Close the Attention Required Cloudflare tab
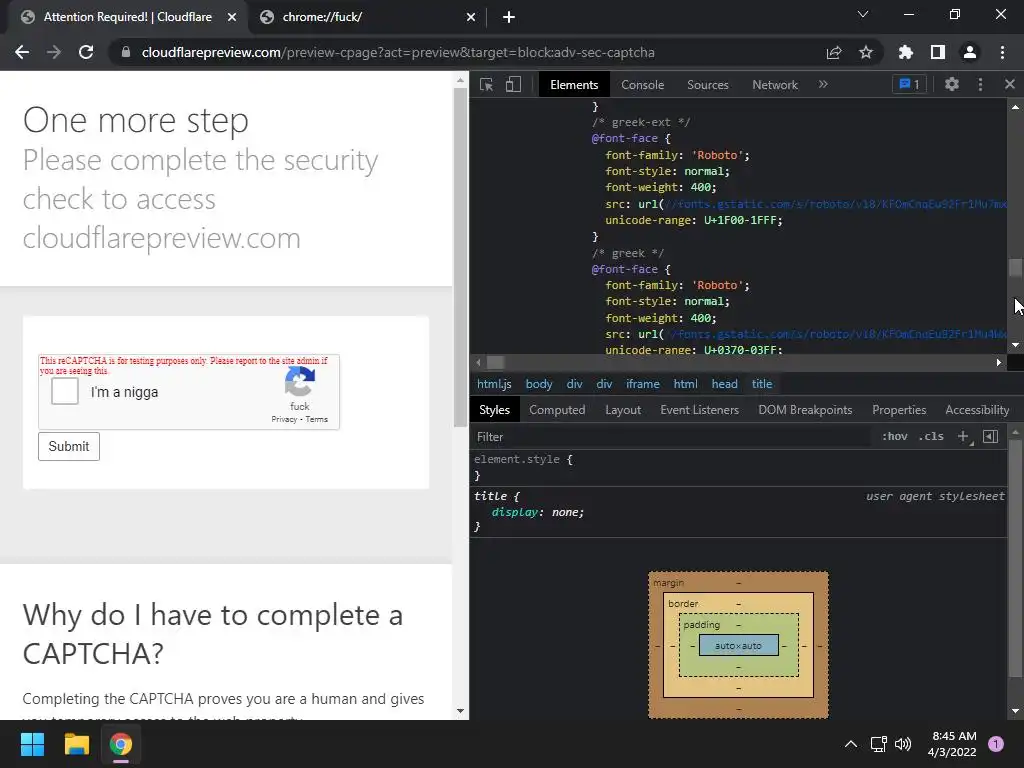Screen dimensions: 1024x768 (232, 17)
